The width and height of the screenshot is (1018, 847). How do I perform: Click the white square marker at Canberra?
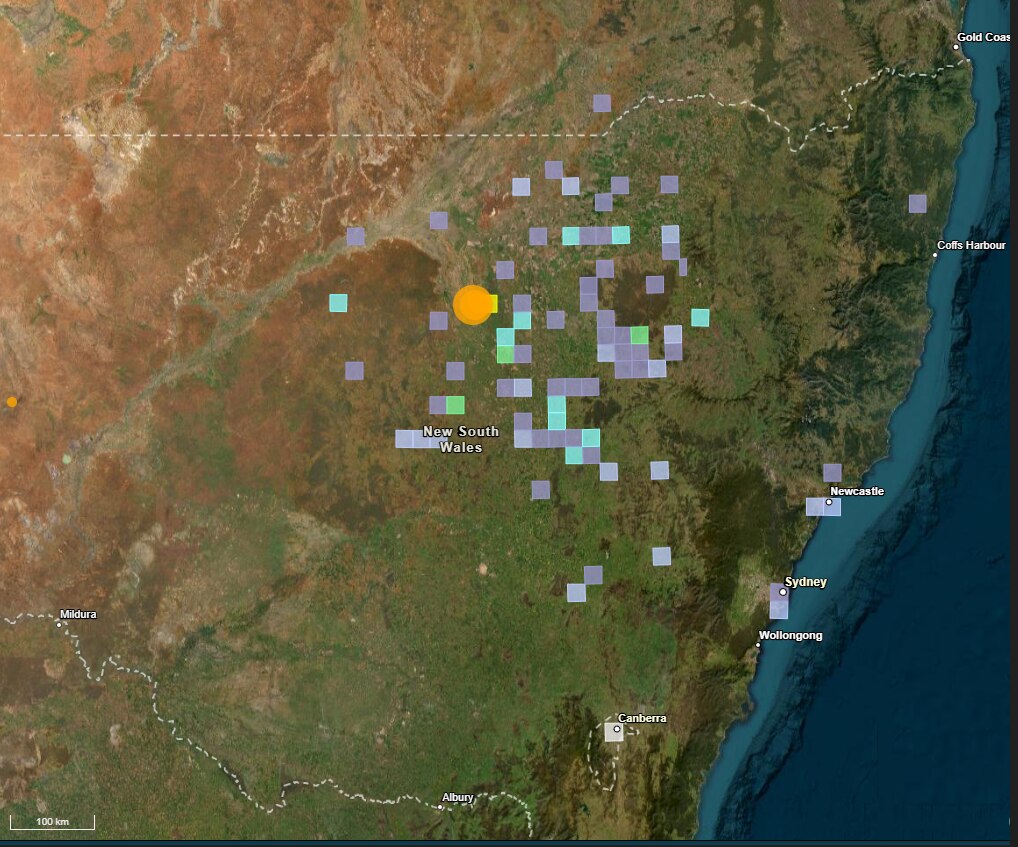point(613,732)
